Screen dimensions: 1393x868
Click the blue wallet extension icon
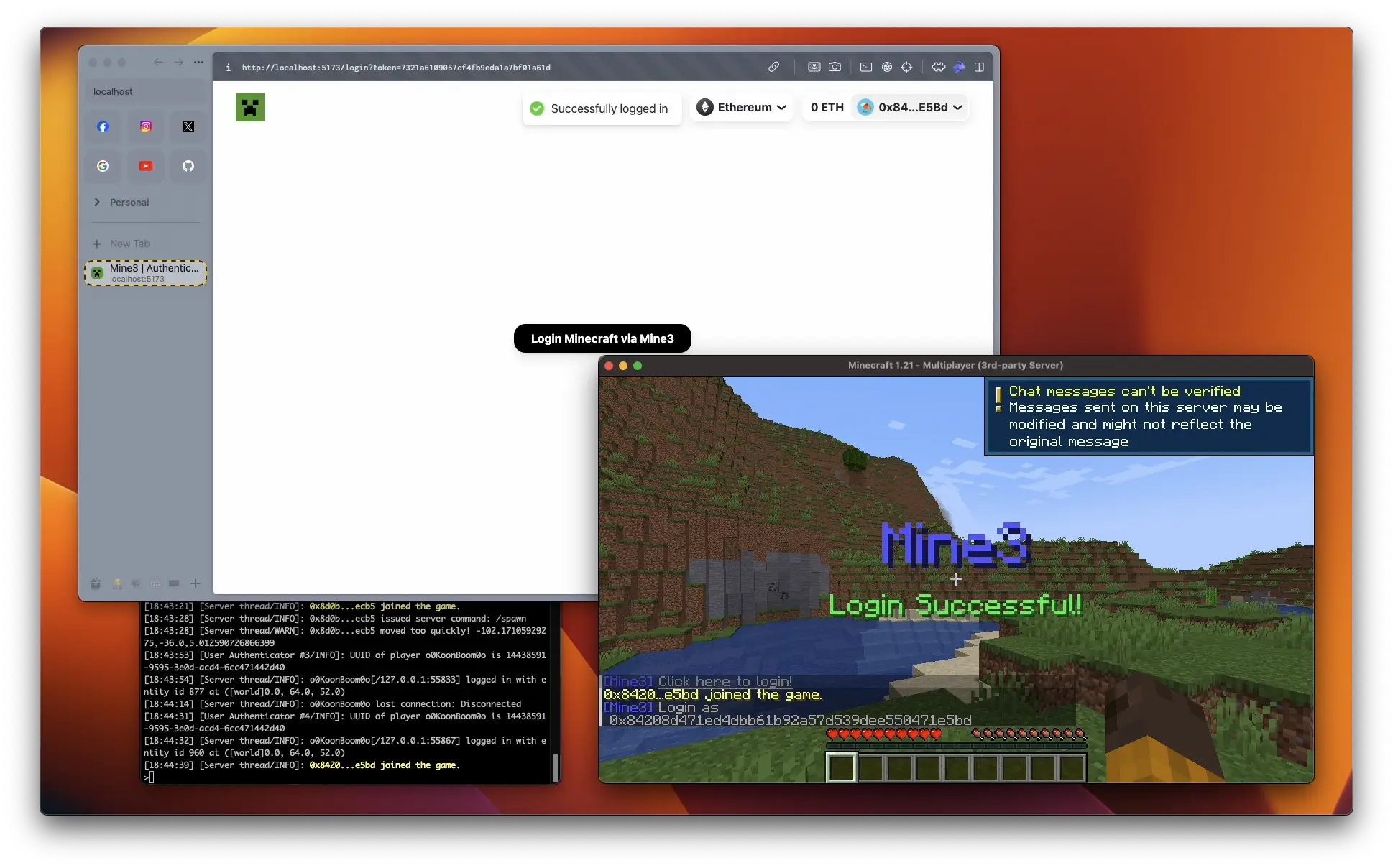959,67
